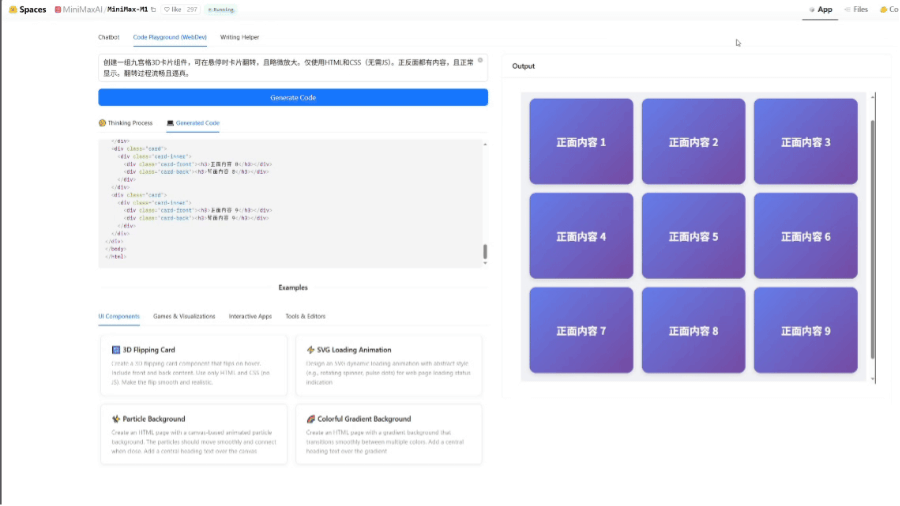
Task: Choose the Particle Background example
Action: [x=193, y=434]
